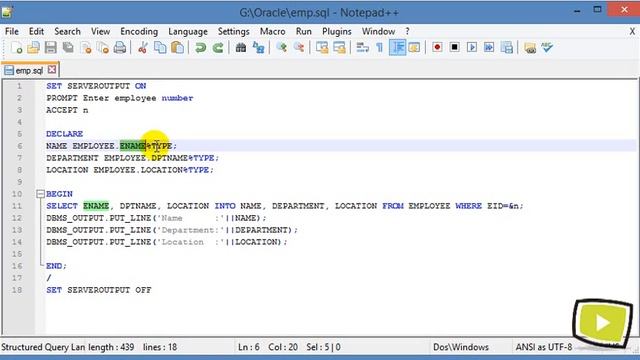Click the yellow play button overlay

tap(602, 323)
